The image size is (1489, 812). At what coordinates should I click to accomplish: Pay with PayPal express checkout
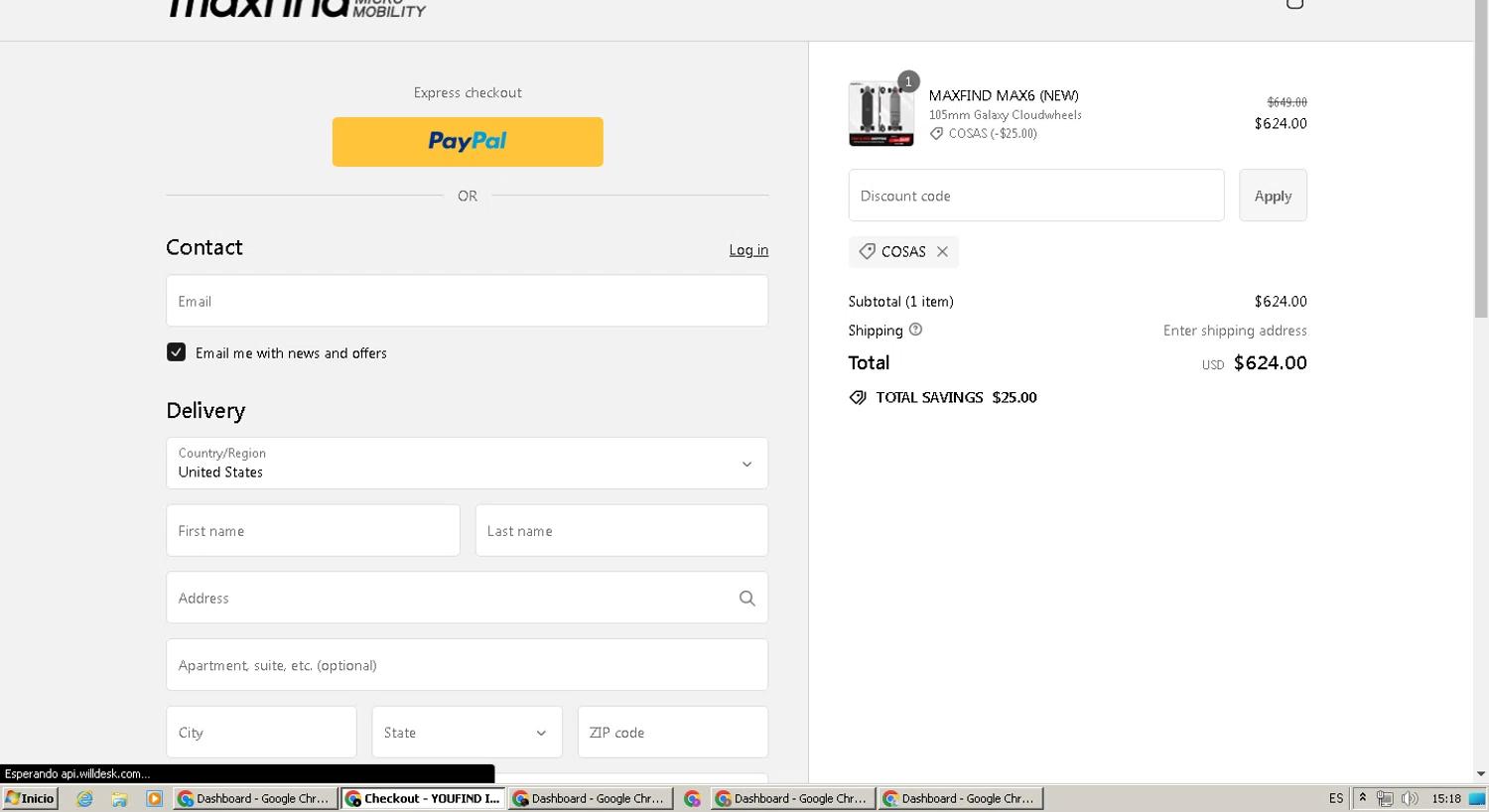pyautogui.click(x=467, y=142)
